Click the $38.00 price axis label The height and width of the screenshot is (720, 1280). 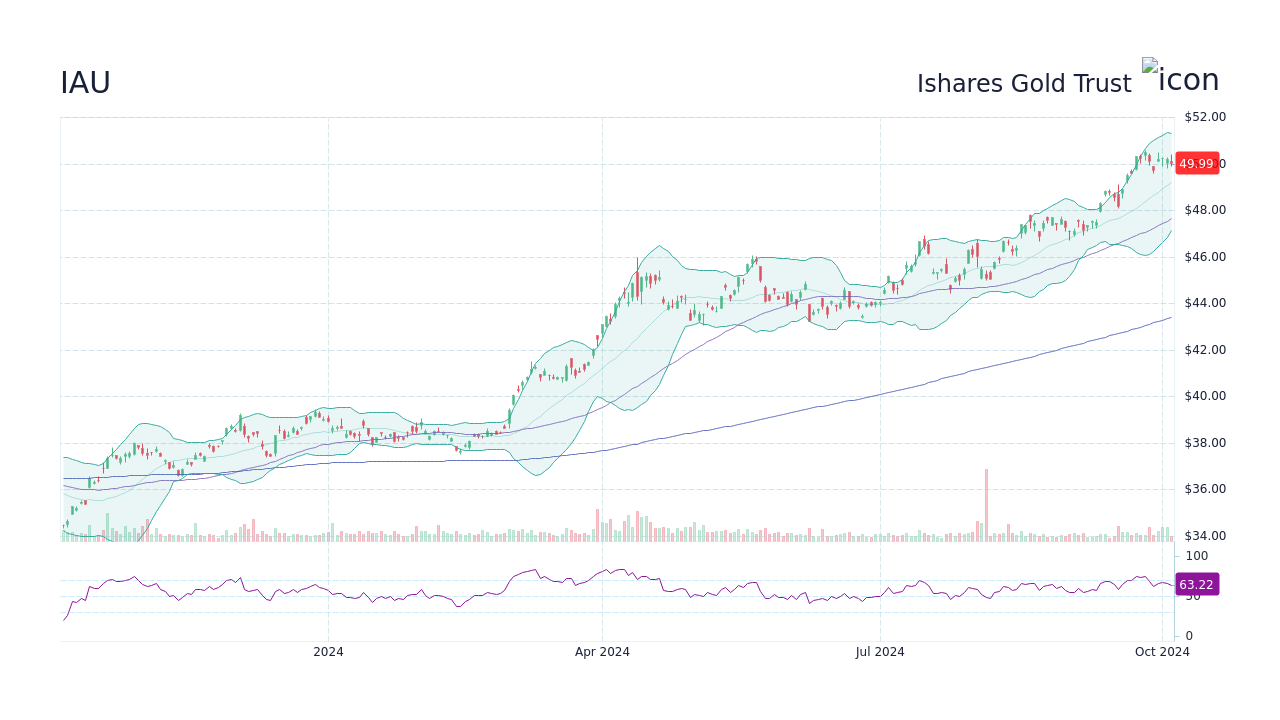click(1205, 443)
